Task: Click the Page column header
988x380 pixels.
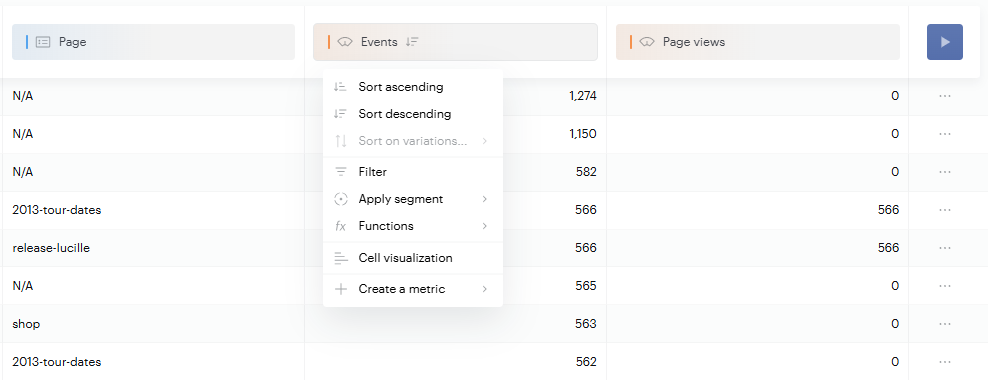Action: (x=153, y=42)
